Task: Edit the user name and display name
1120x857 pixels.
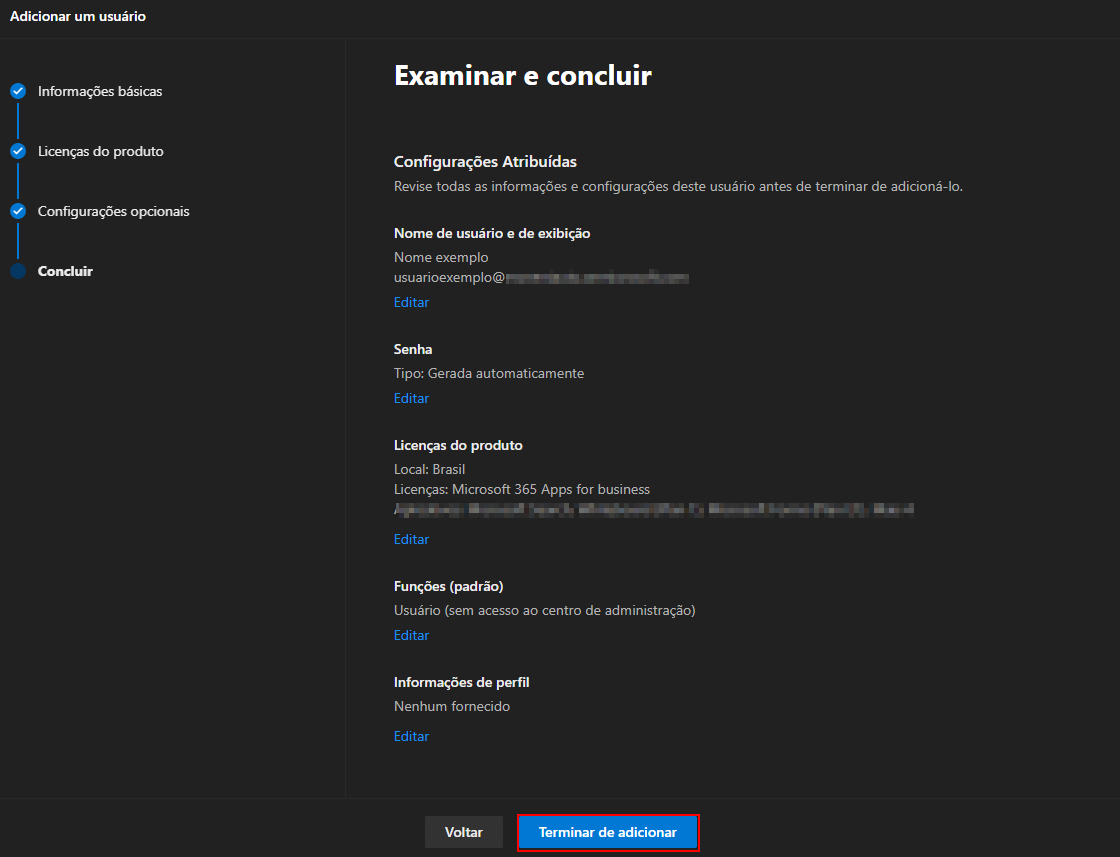Action: point(411,302)
